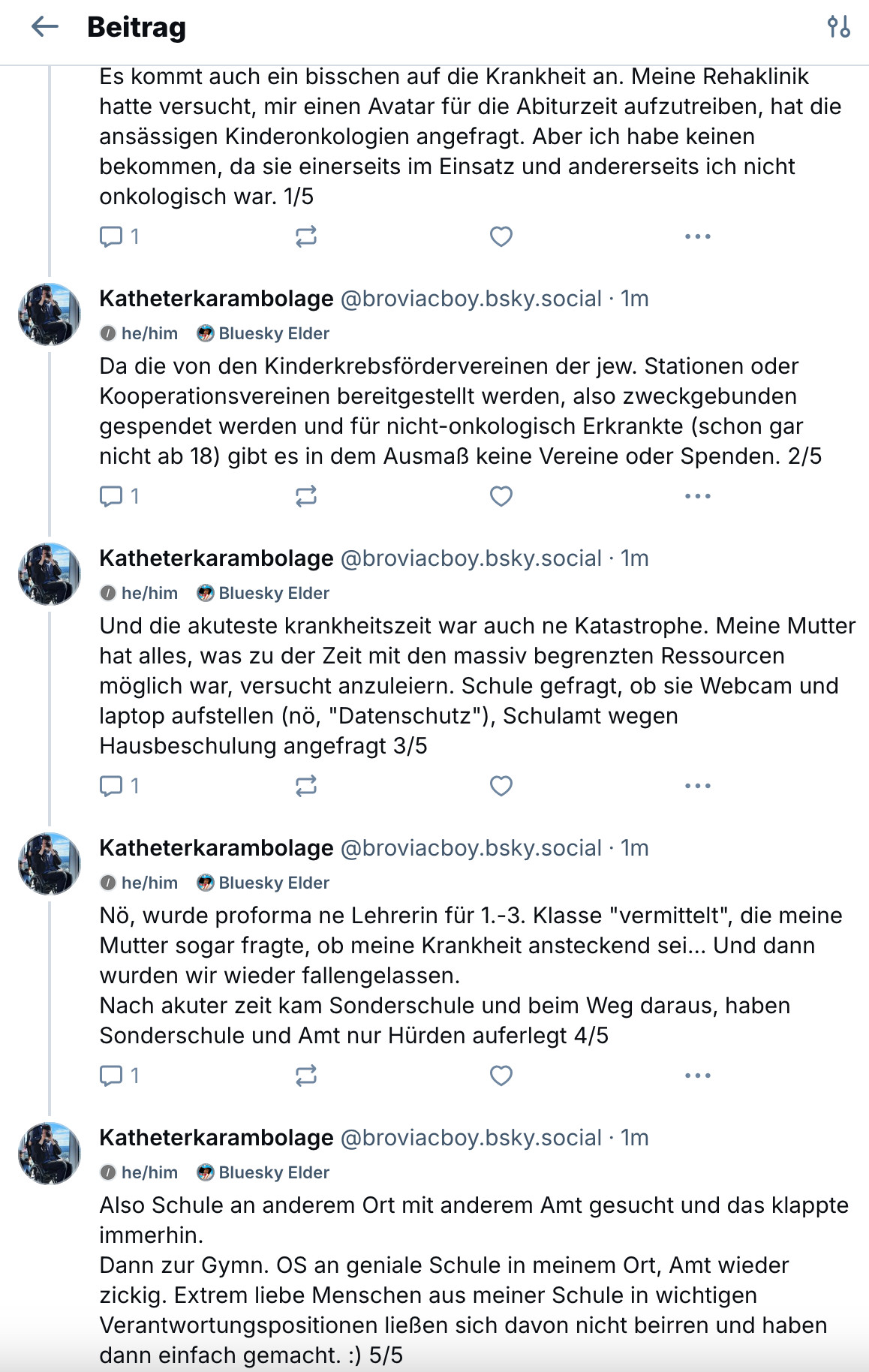
Task: Repost the 1/5 post about Rehaklinik
Action: coord(306,237)
